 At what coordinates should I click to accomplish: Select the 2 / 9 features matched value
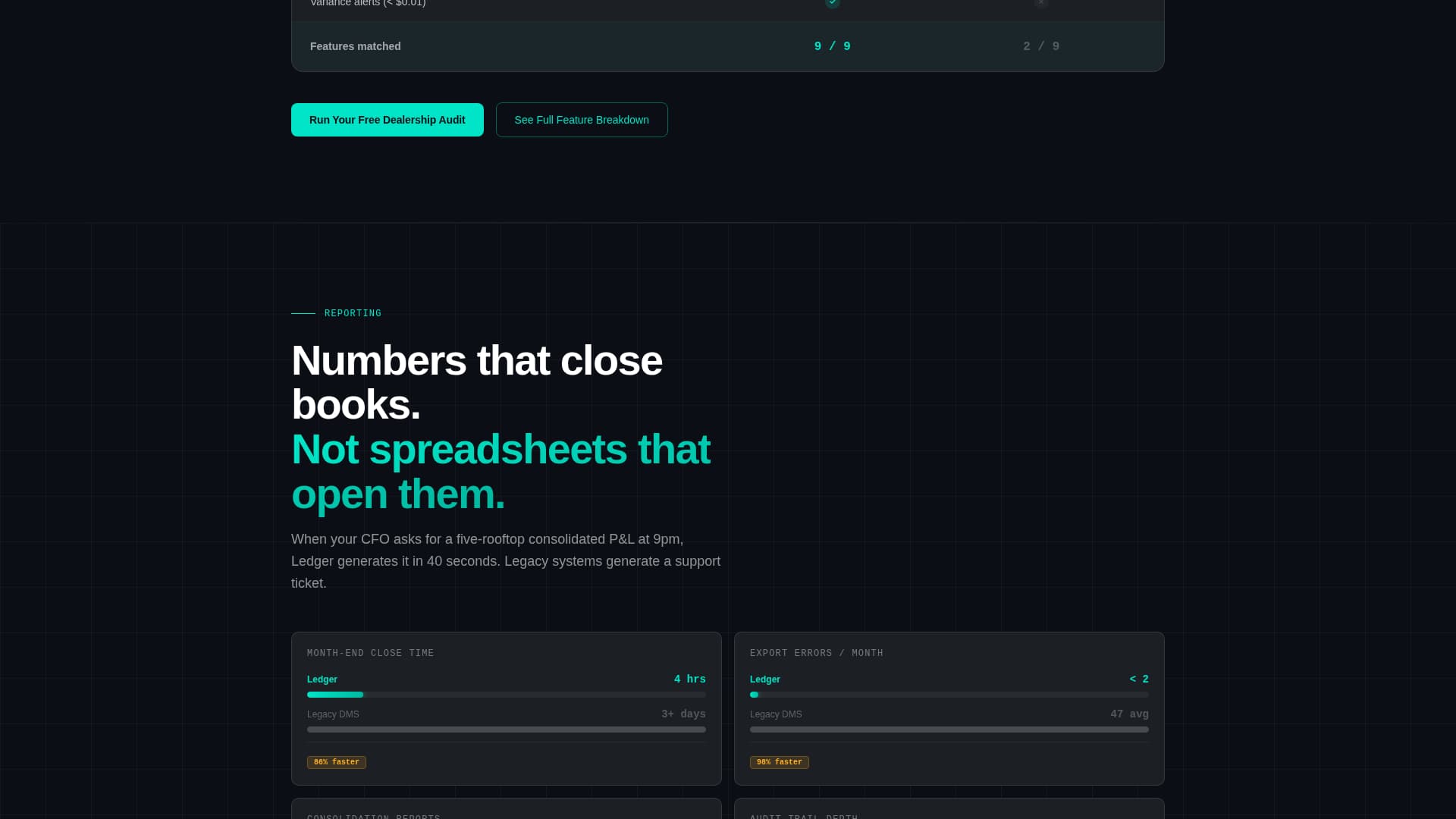pyautogui.click(x=1041, y=46)
